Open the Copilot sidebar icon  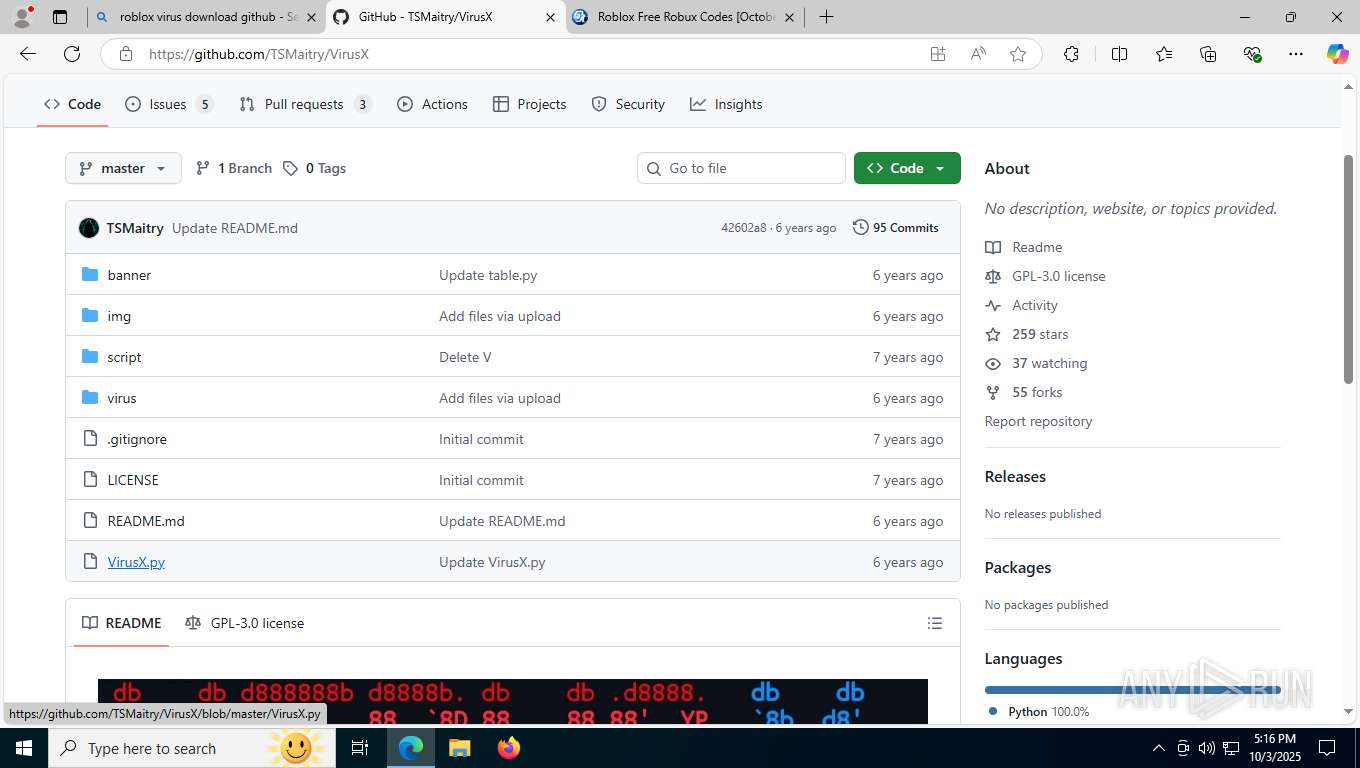1337,54
